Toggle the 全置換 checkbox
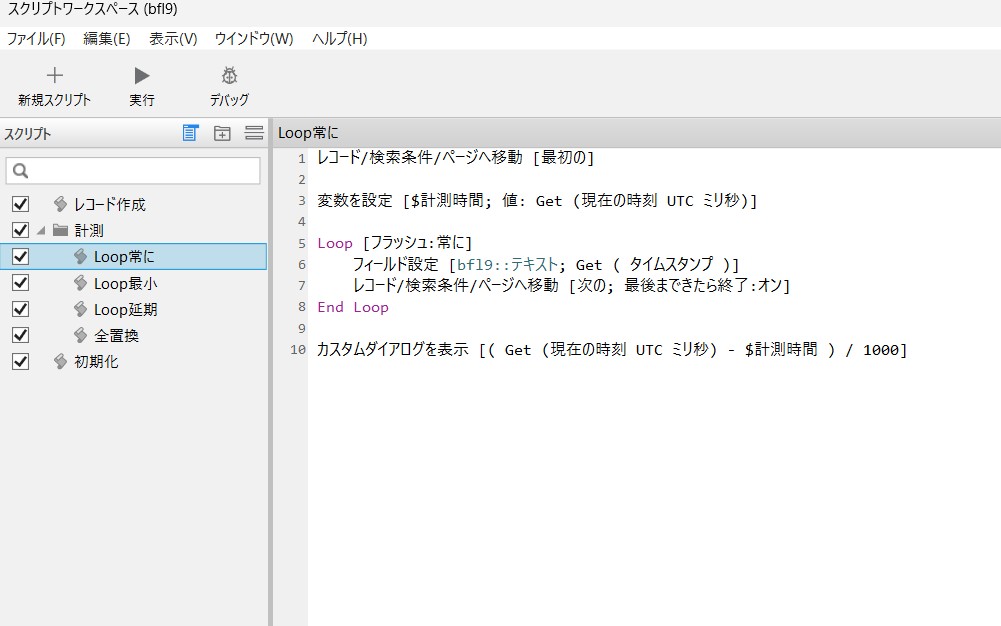 coord(20,335)
